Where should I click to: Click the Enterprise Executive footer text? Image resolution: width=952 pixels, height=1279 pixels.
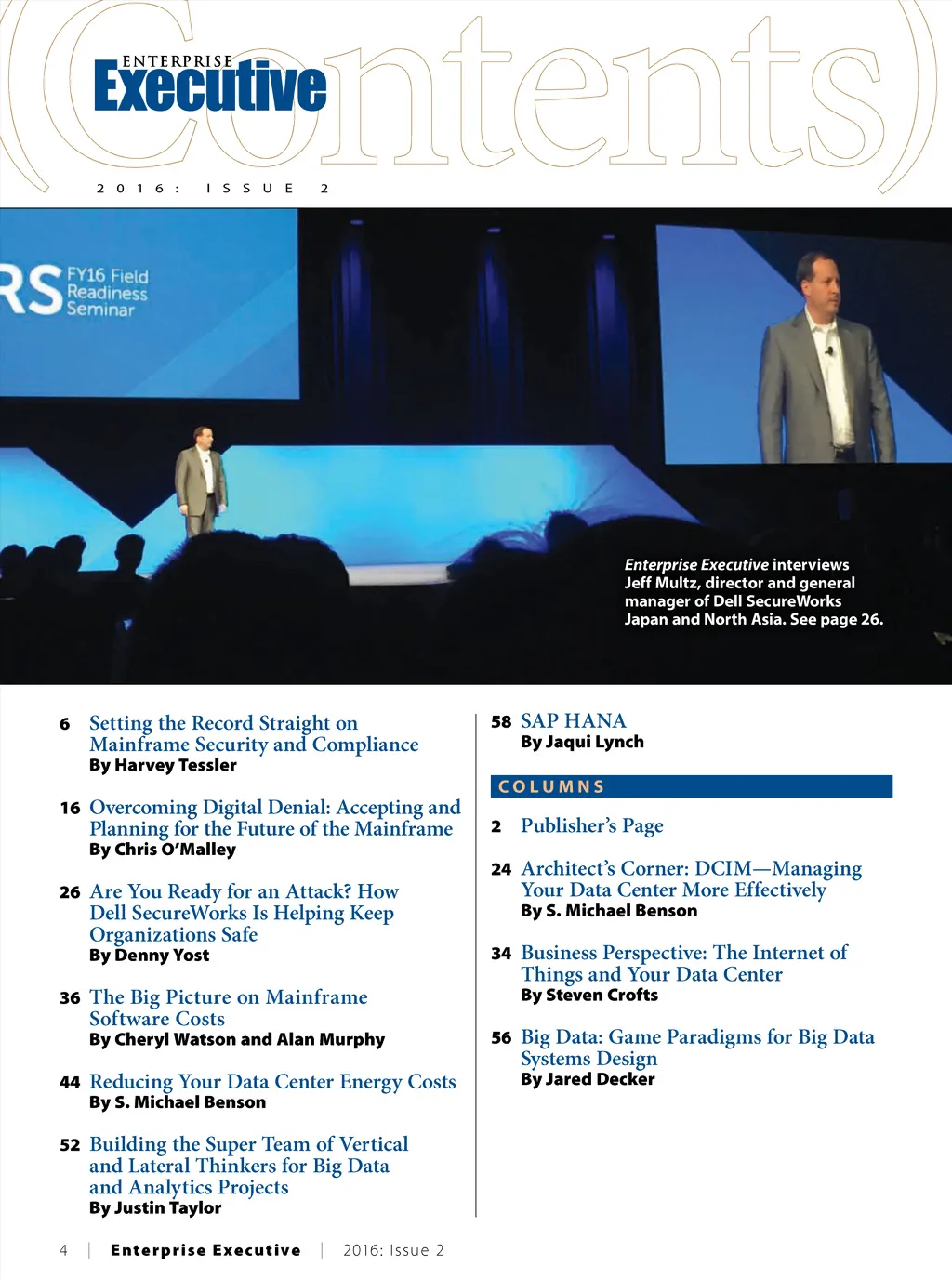click(205, 1250)
